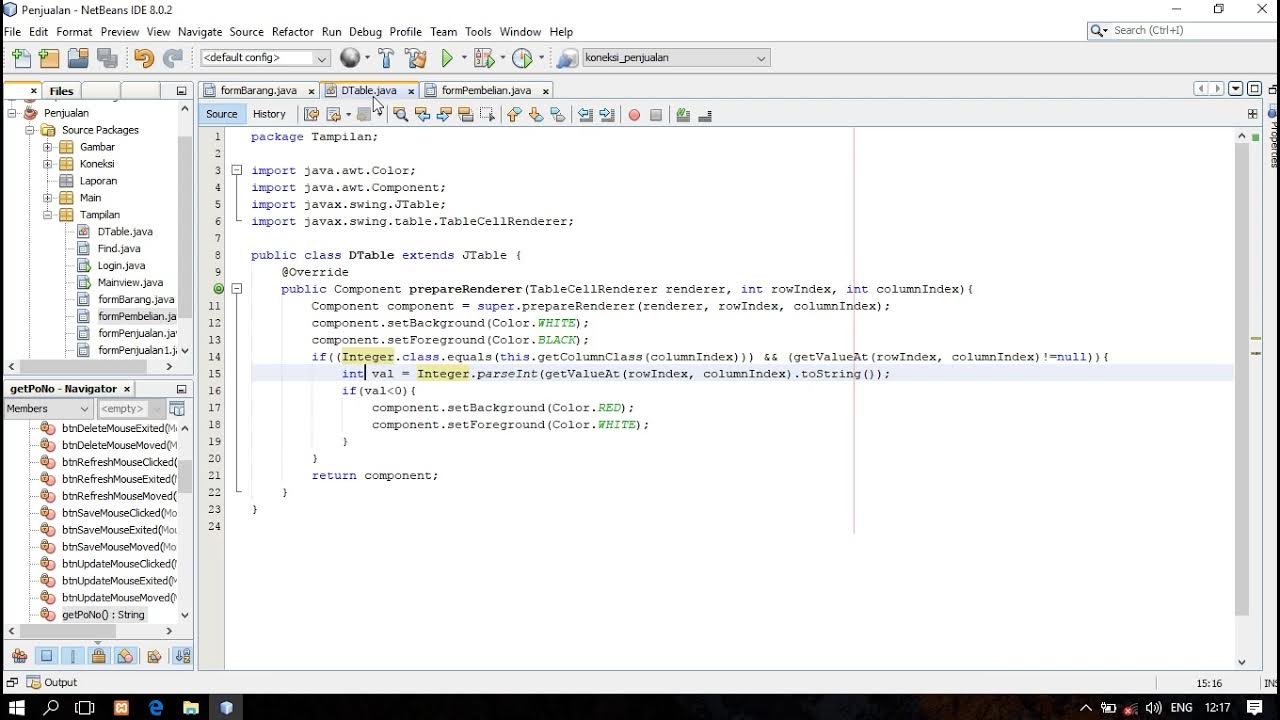Viewport: 1280px width, 720px height.
Task: Run project with green play icon
Action: coord(447,58)
